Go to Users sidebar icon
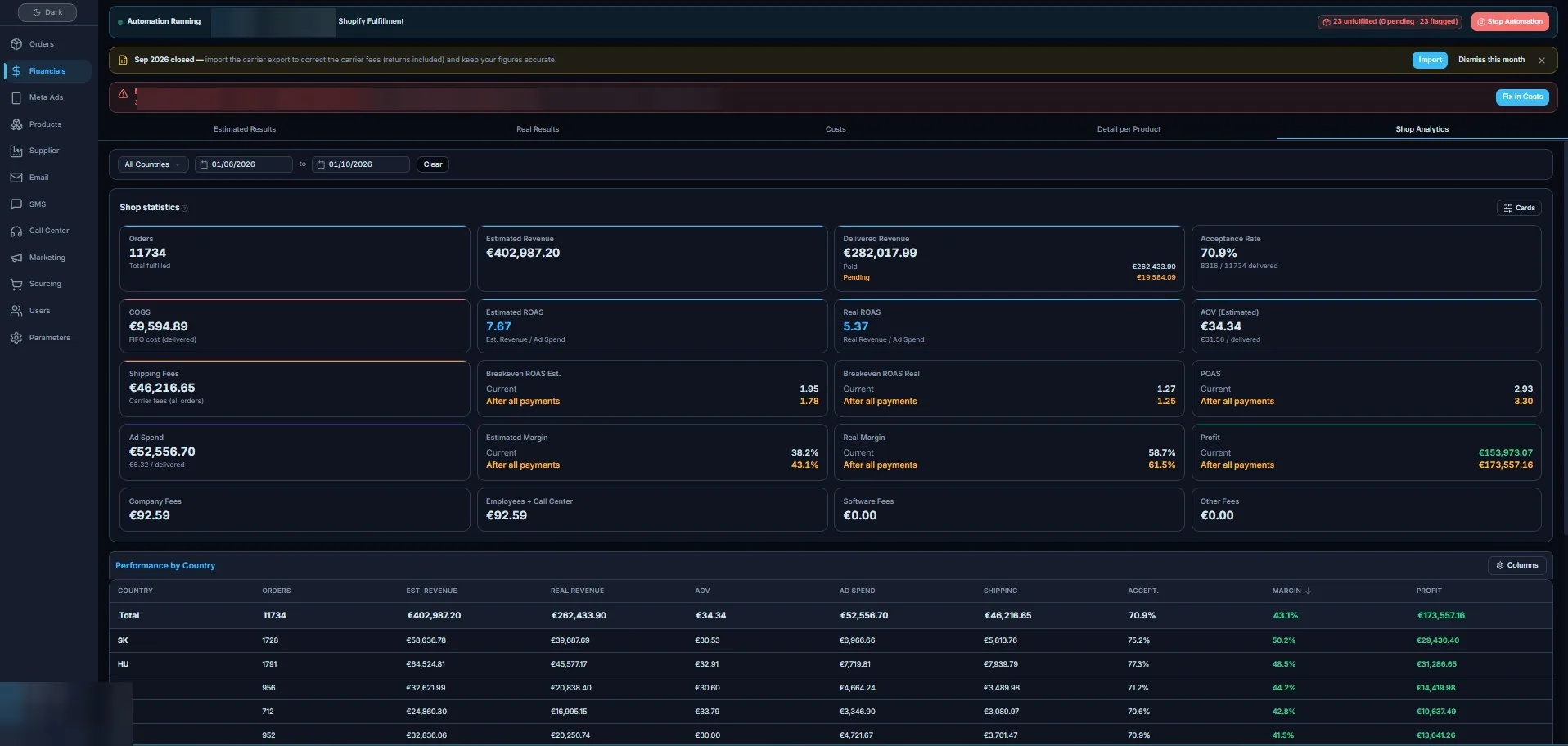Screen dimensions: 1568x746 click(x=16, y=311)
